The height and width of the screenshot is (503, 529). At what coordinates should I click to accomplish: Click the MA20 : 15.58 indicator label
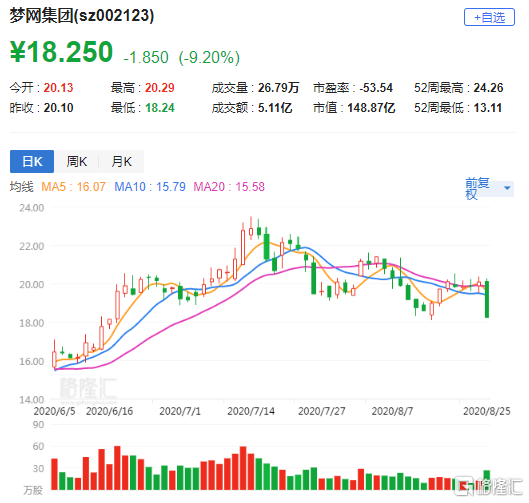point(229,187)
